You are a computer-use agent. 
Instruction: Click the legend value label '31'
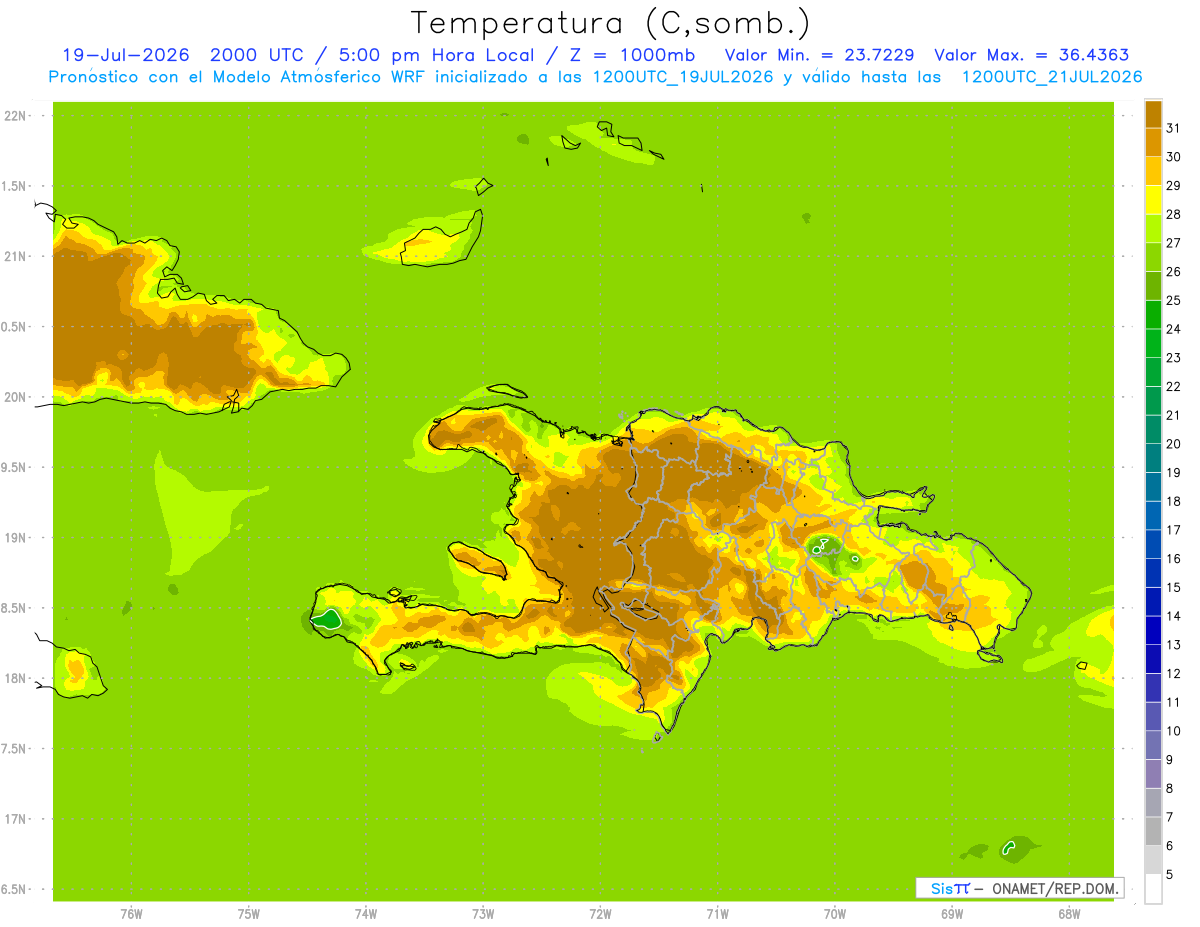click(1173, 128)
